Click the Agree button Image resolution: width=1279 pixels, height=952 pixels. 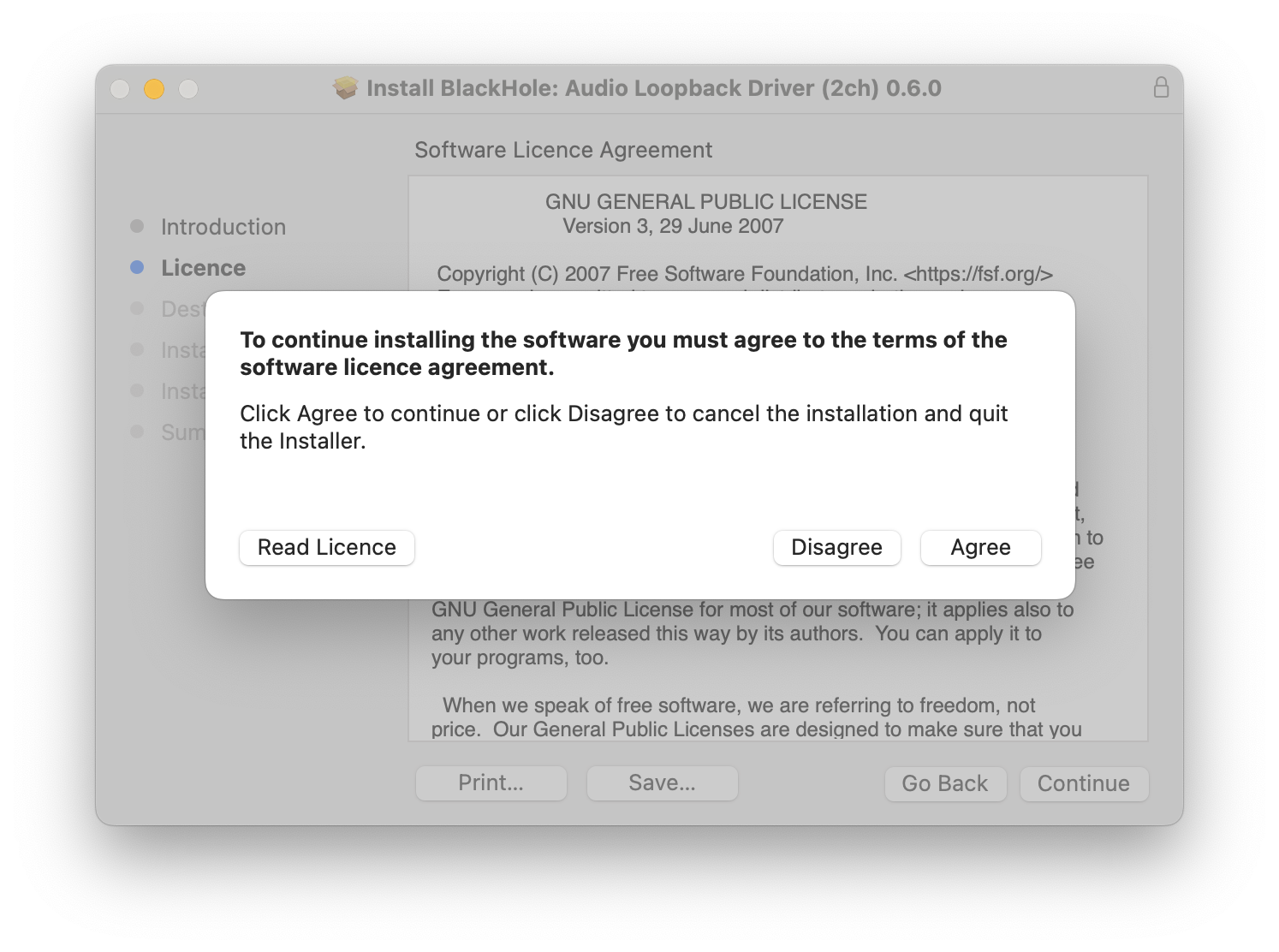980,547
